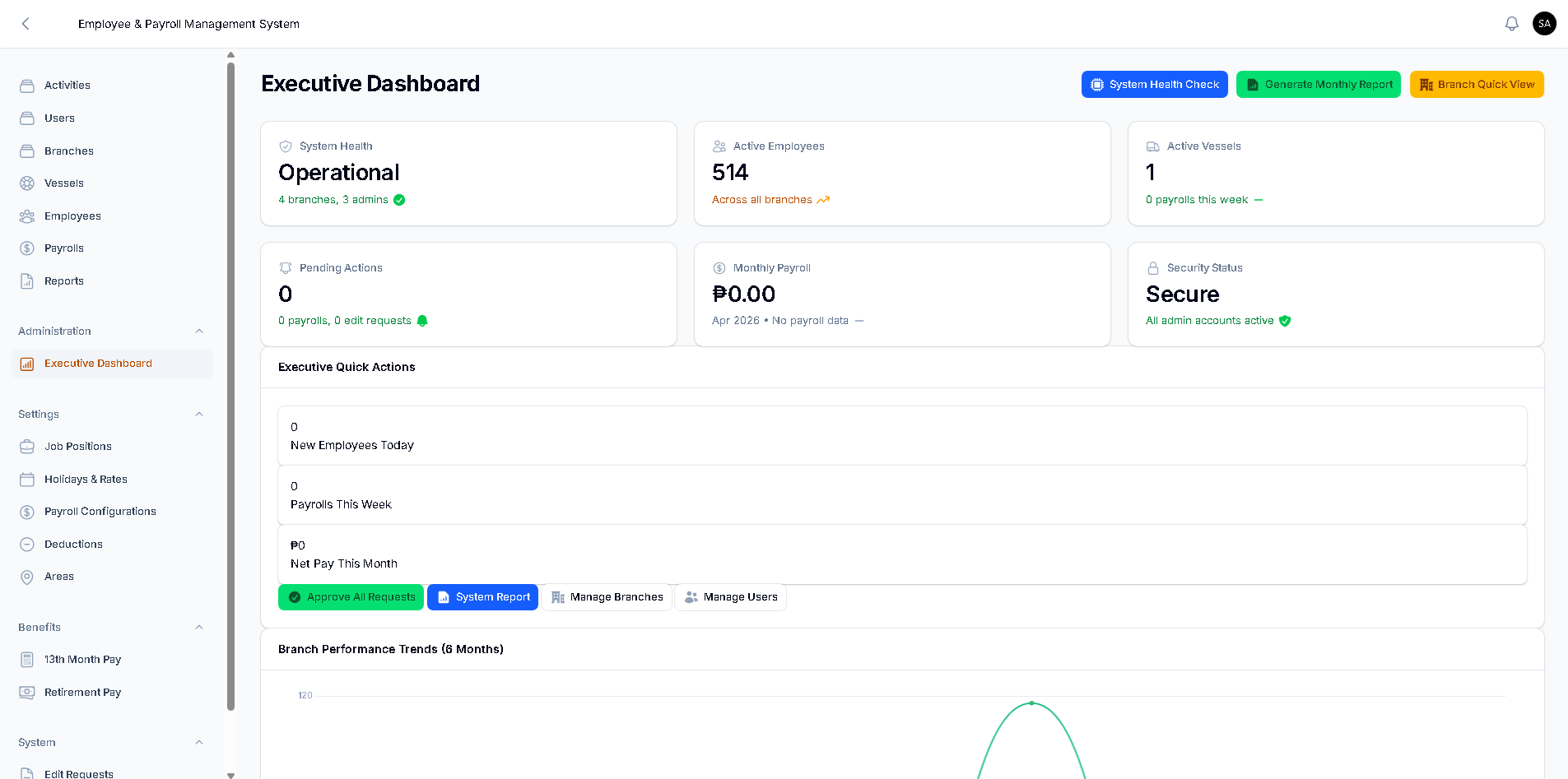
Task: Open Activities from the sidebar
Action: [112, 86]
